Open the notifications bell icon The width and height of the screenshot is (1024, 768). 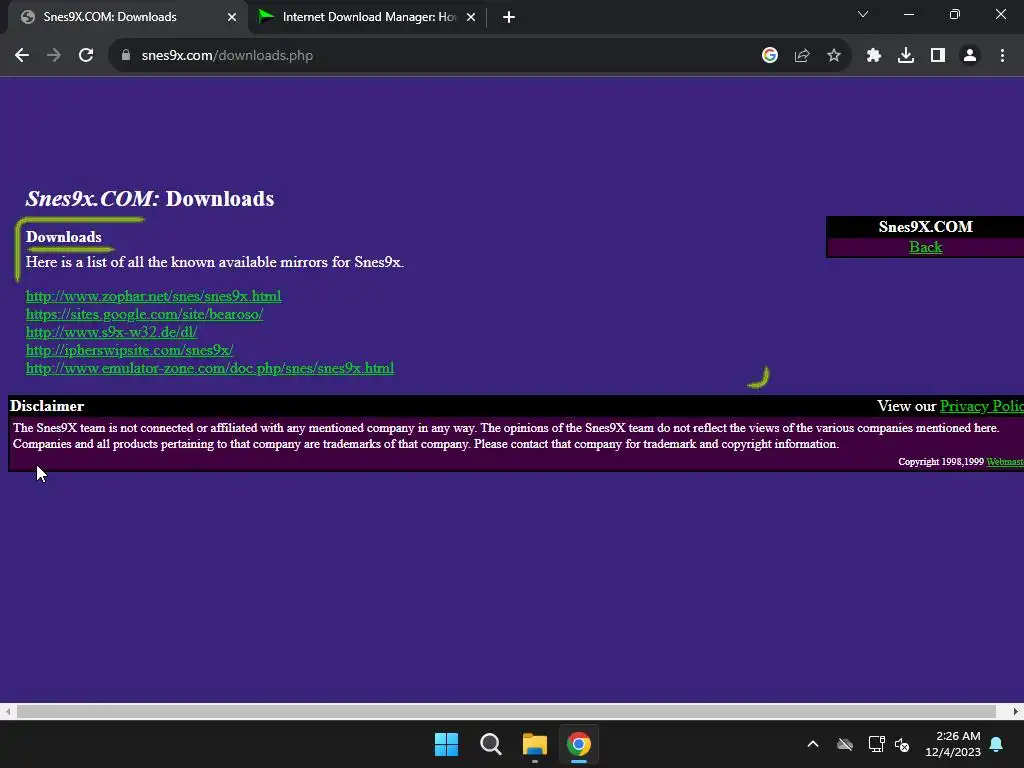997,744
